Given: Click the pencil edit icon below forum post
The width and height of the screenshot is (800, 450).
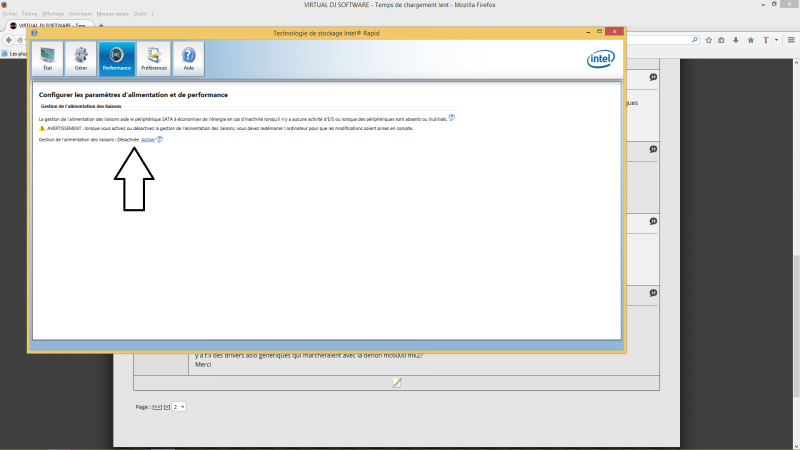Looking at the screenshot, I should [396, 383].
